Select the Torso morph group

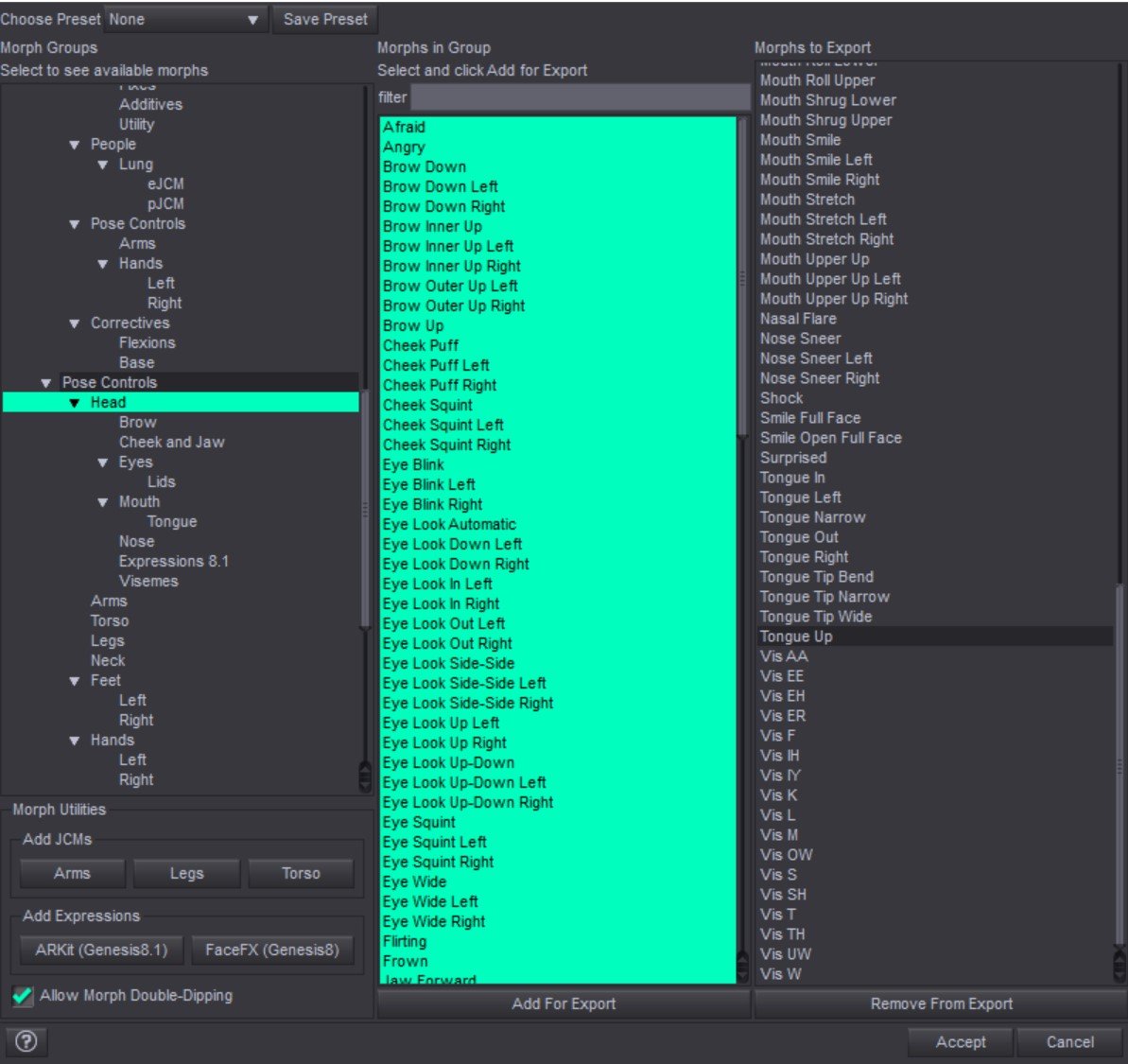(x=110, y=620)
